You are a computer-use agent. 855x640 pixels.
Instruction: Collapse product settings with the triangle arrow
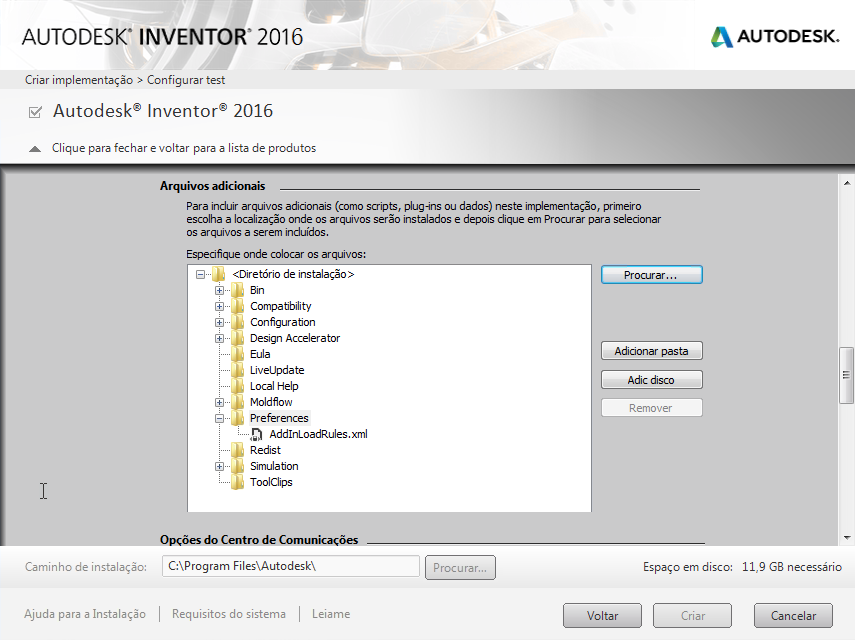(35, 149)
